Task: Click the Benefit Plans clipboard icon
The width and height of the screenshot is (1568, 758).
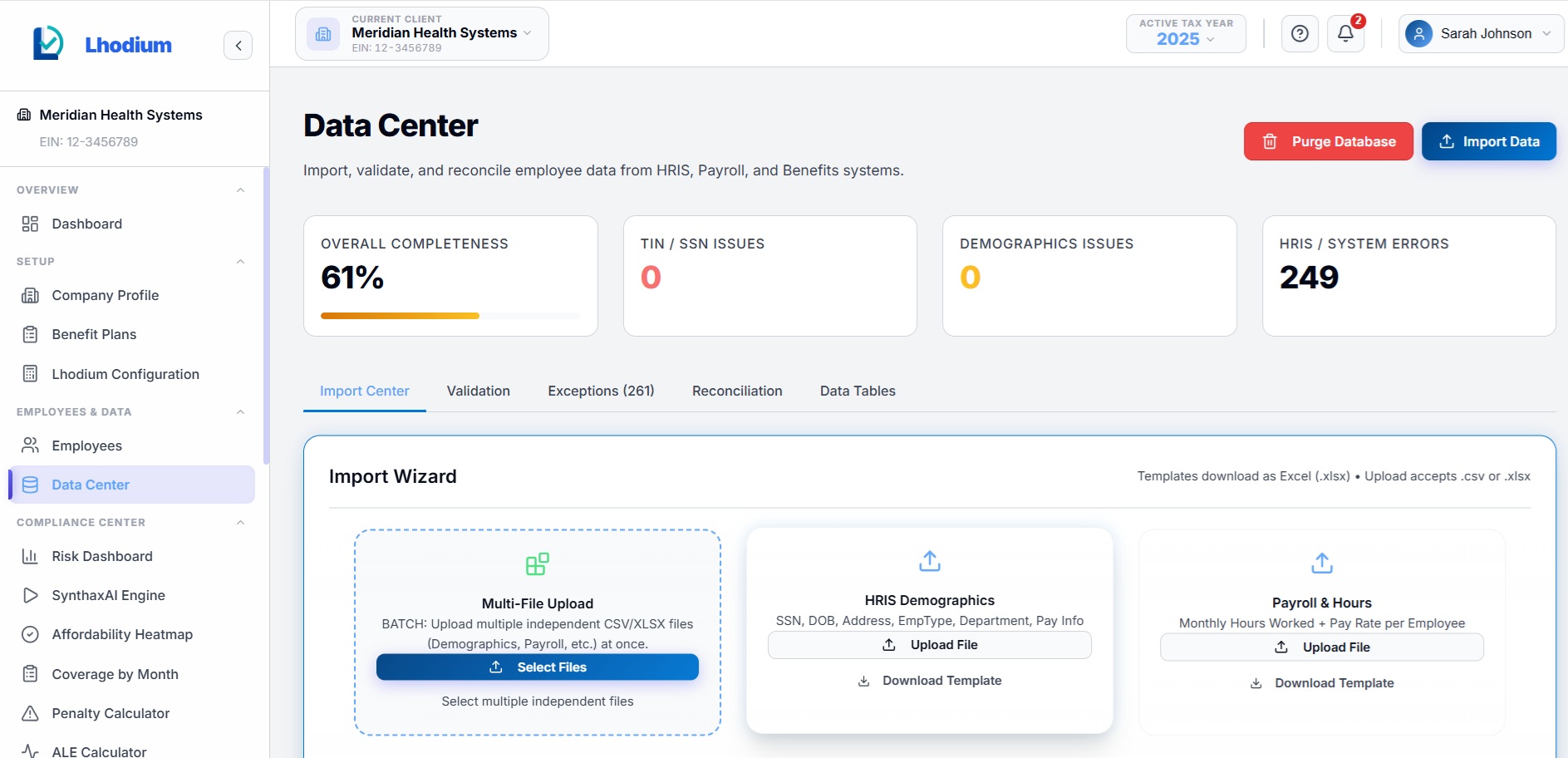Action: coord(30,334)
